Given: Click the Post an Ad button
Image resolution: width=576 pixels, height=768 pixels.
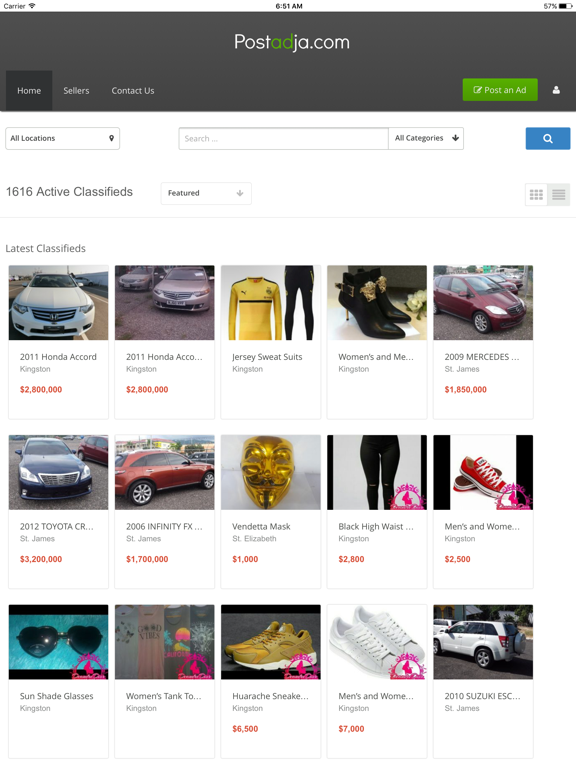Looking at the screenshot, I should [x=500, y=90].
